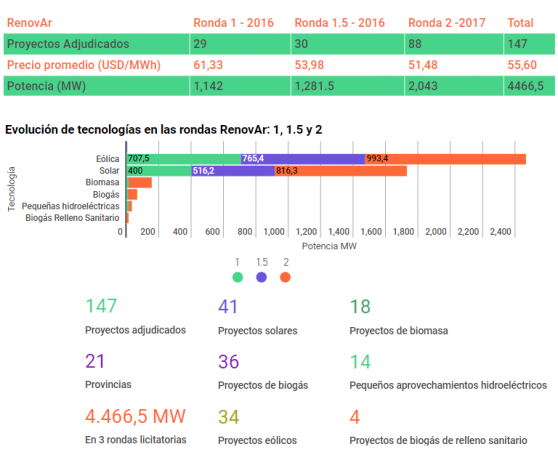The height and width of the screenshot is (452, 558).
Task: Click the 'Biogás Relleno Sanitario' axis label
Action: click(72, 218)
